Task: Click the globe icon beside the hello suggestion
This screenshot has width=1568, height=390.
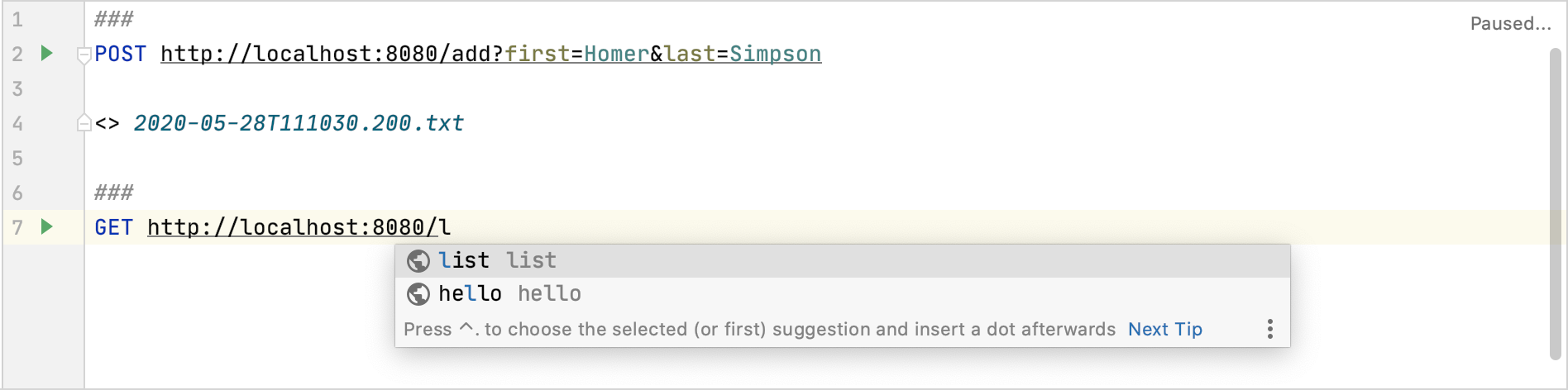Action: [418, 294]
